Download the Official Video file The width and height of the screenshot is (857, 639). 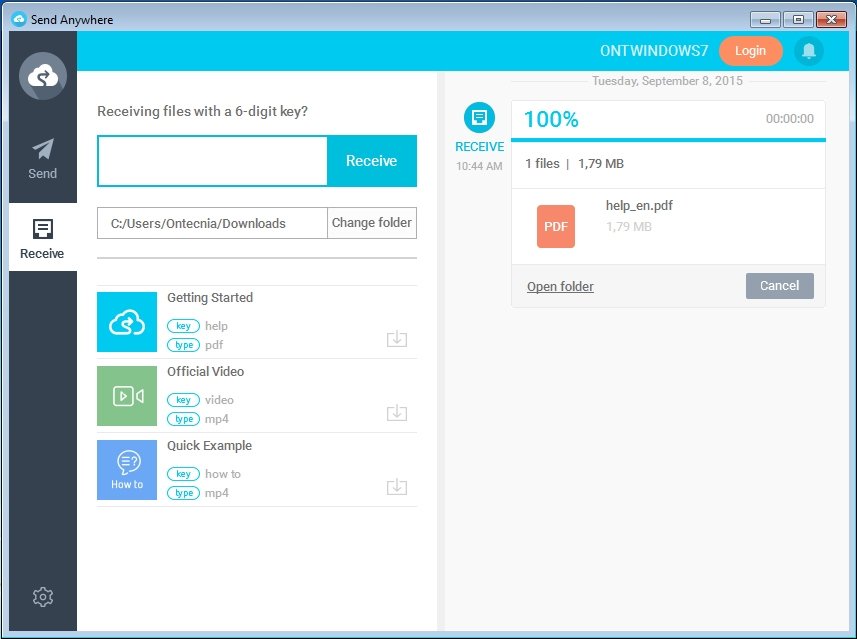pos(397,412)
